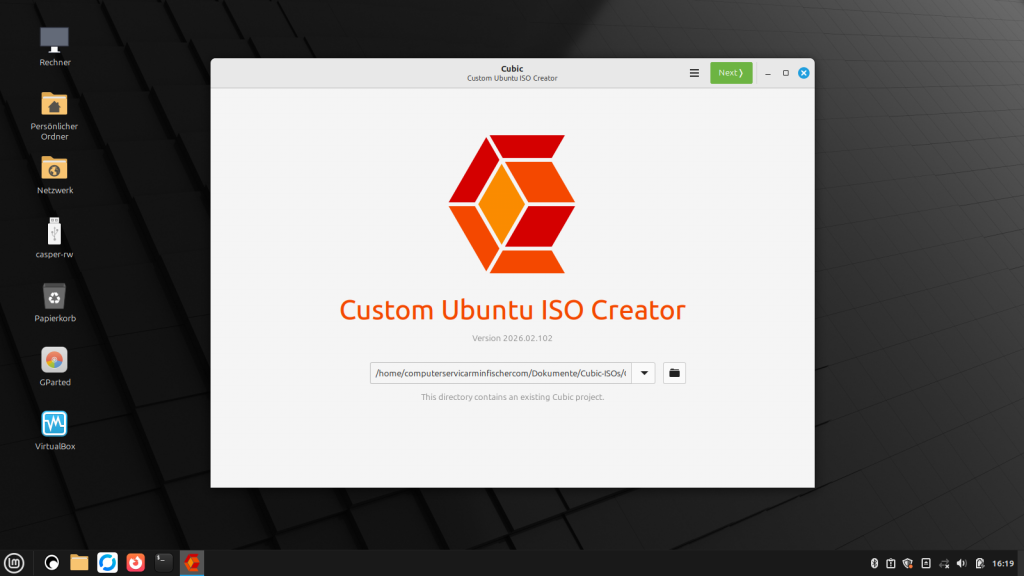Viewport: 1024px width, 576px height.
Task: Open Persönlicher Ordner desktop icon
Action: 54,116
